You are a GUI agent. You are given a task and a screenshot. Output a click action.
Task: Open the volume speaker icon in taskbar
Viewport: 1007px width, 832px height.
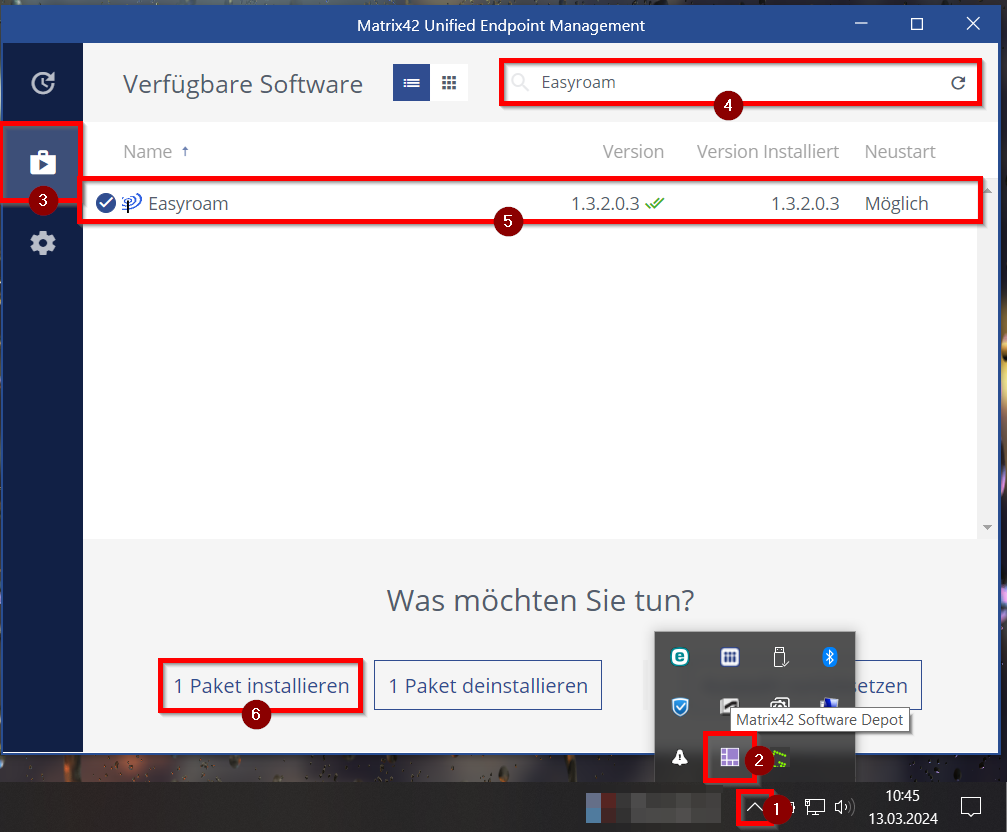tap(845, 807)
